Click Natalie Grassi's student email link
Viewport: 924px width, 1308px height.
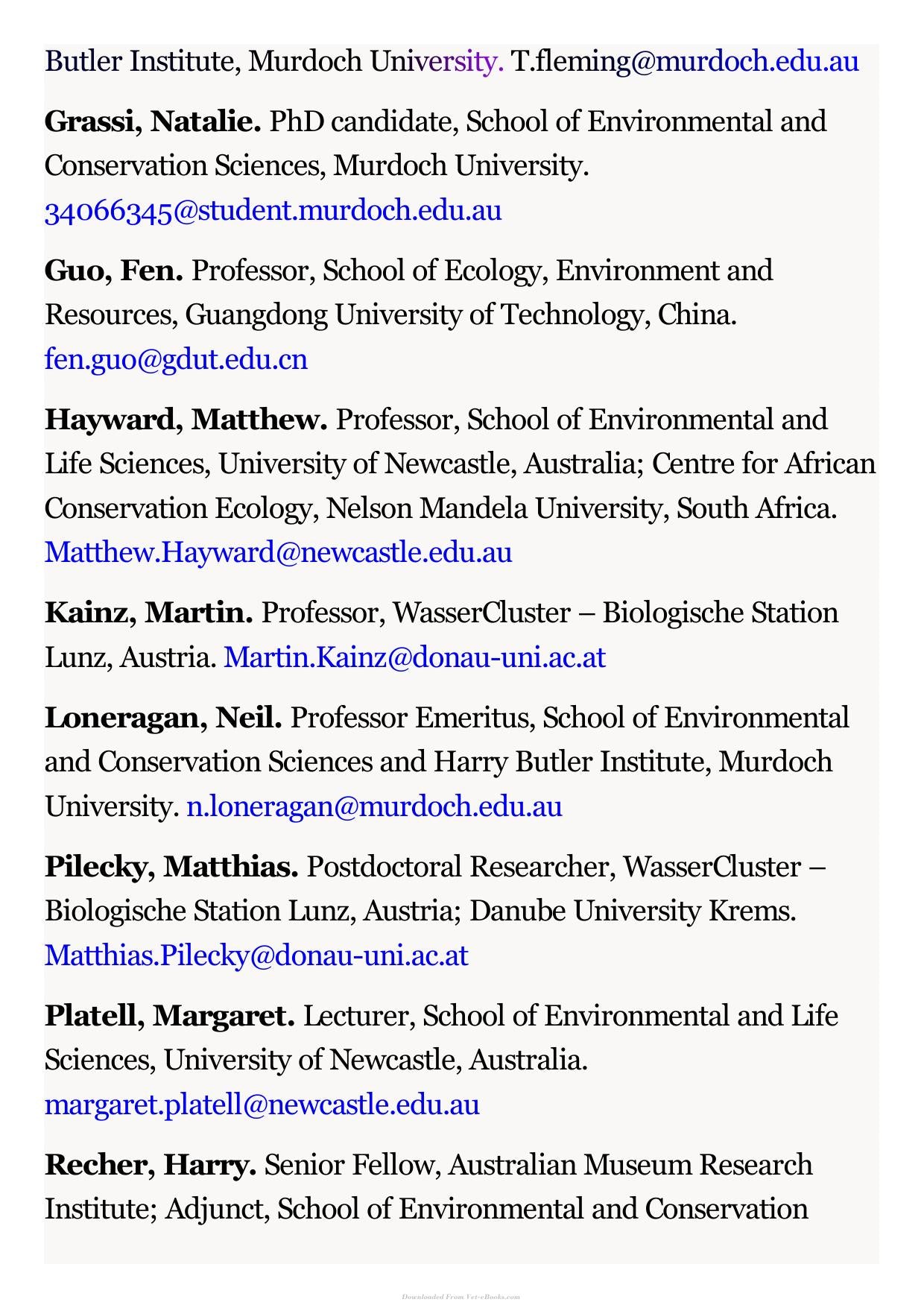point(273,211)
